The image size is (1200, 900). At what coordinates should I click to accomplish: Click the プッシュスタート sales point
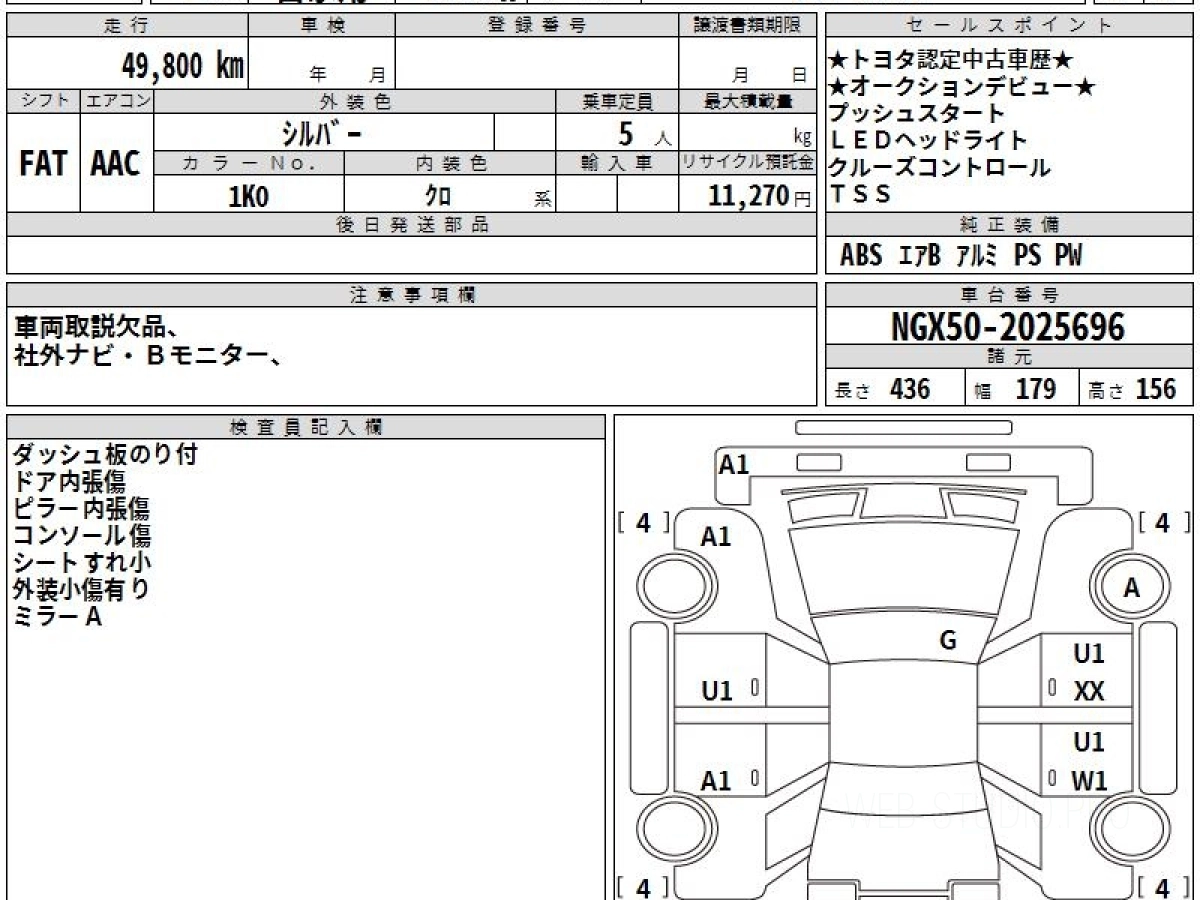pos(916,113)
